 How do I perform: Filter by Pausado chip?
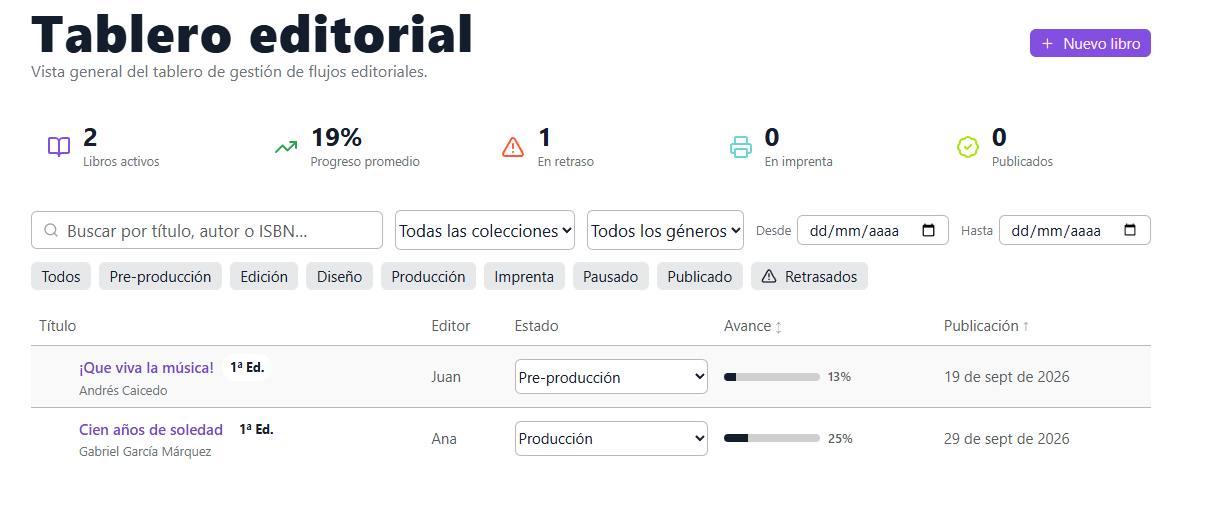pyautogui.click(x=611, y=277)
